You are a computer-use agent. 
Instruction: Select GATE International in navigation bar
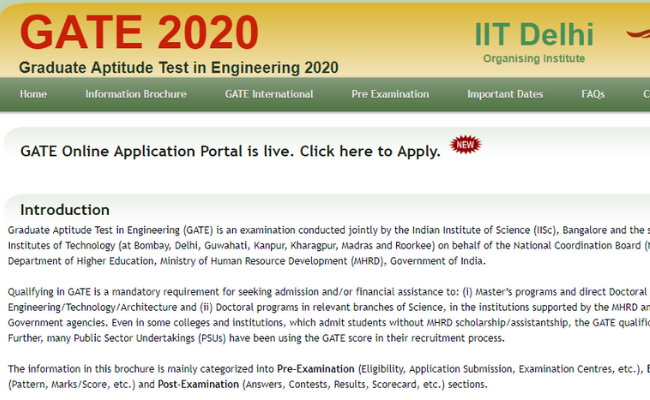point(269,94)
